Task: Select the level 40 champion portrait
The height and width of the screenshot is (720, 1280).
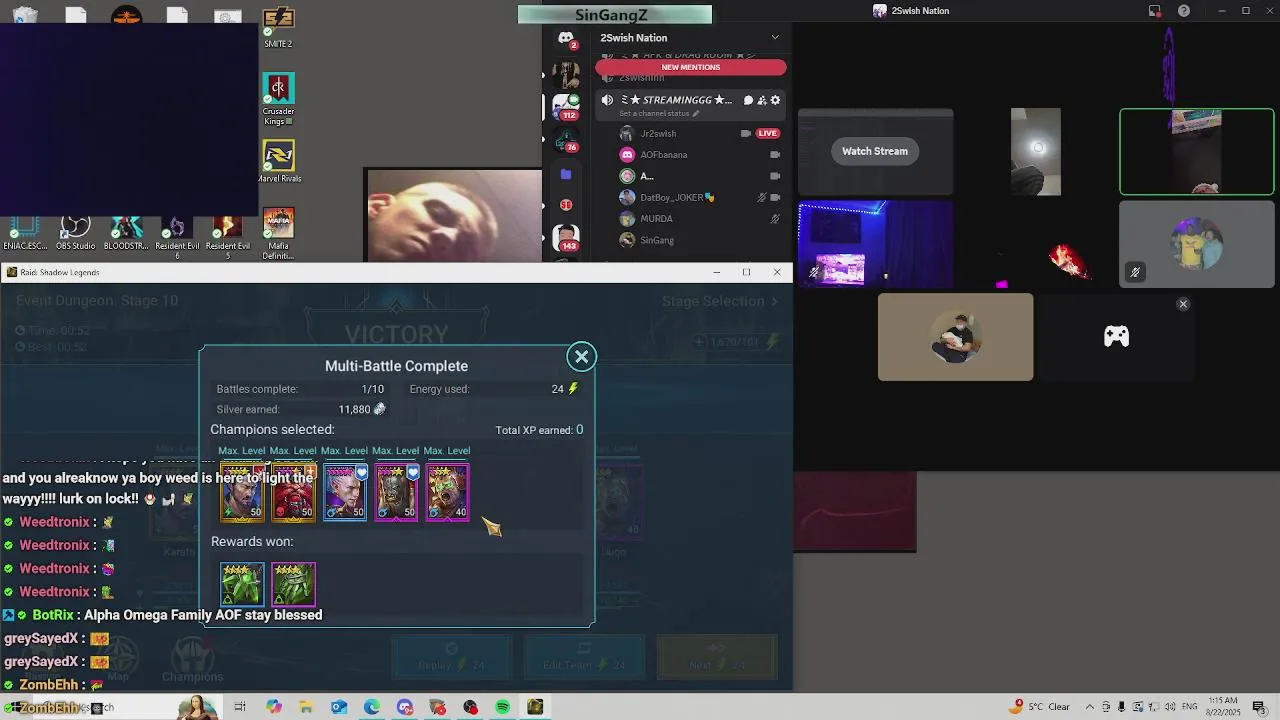Action: click(x=447, y=492)
